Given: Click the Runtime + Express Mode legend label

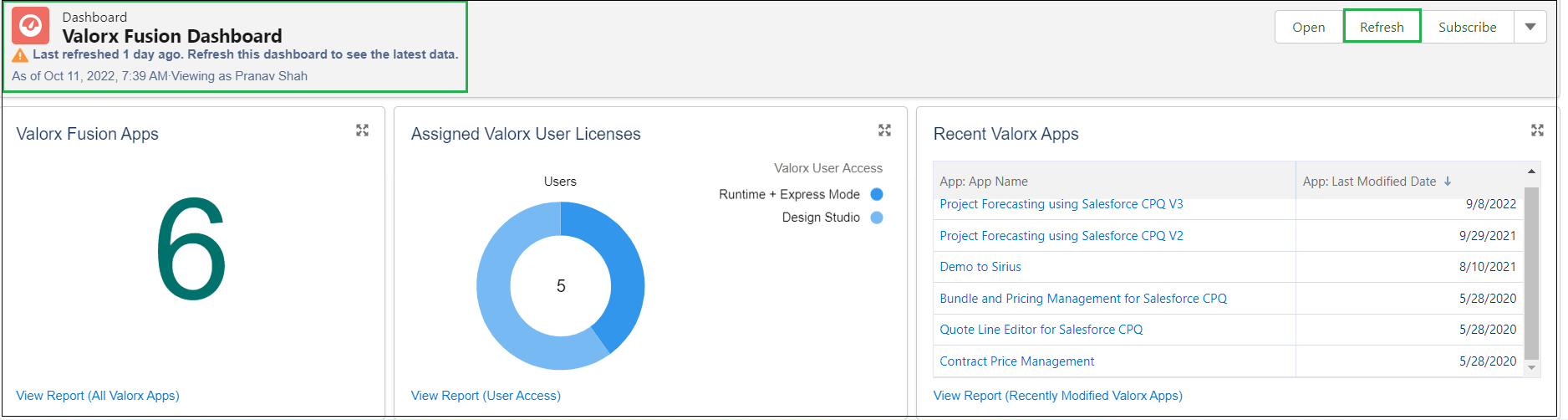Looking at the screenshot, I should click(x=789, y=194).
